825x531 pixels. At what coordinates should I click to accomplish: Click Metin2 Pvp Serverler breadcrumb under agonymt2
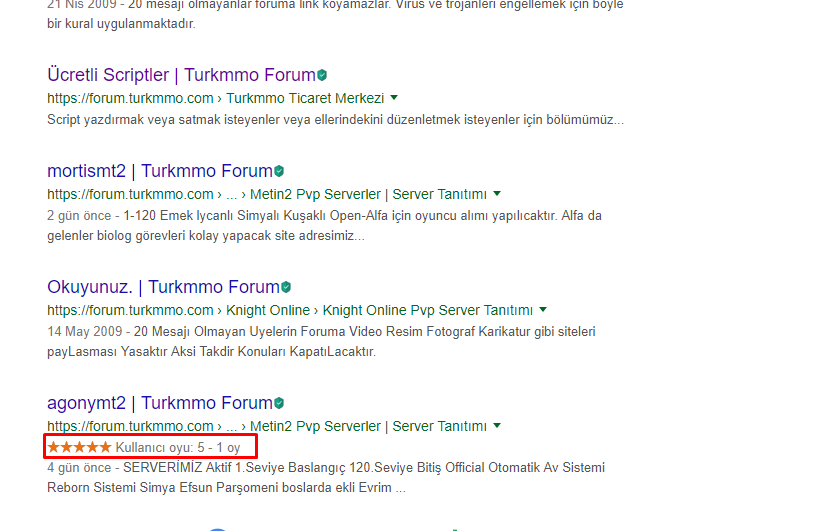click(x=315, y=426)
